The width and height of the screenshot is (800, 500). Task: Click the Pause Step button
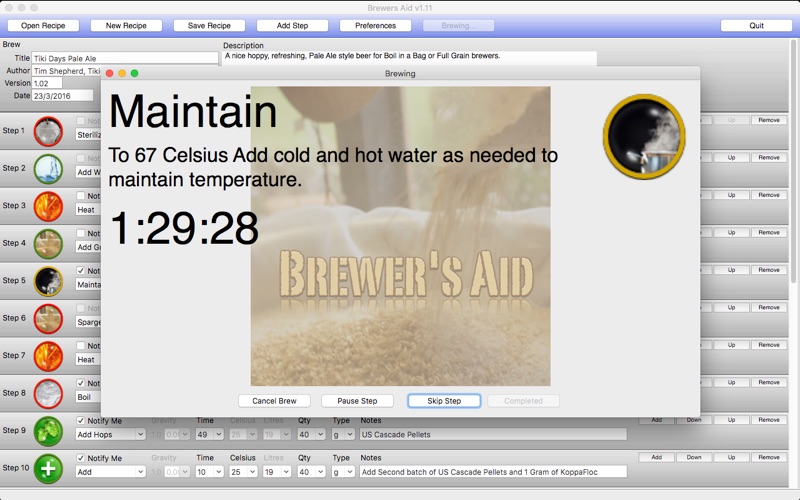(357, 401)
